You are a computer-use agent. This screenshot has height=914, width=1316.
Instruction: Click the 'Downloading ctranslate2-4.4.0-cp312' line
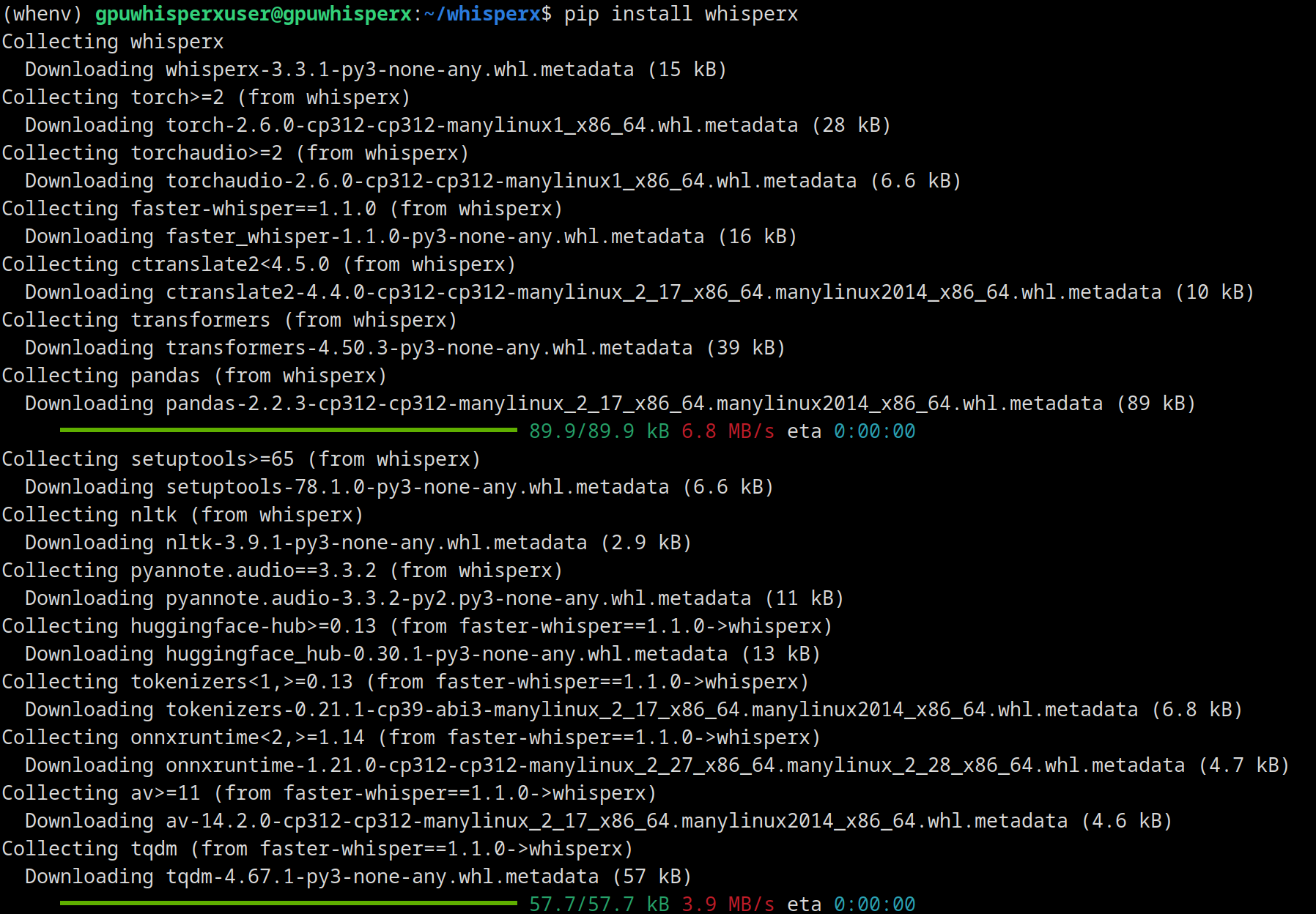[640, 292]
